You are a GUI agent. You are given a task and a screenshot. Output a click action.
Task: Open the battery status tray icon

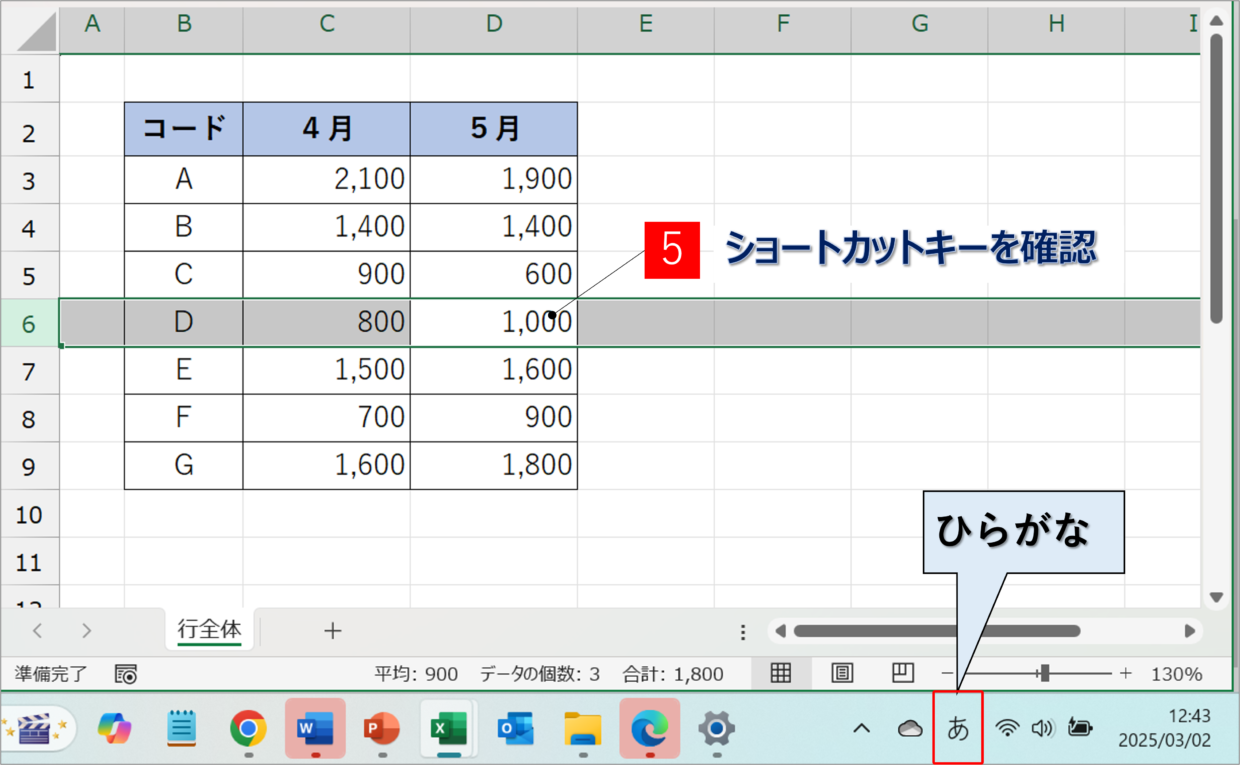tap(1080, 728)
